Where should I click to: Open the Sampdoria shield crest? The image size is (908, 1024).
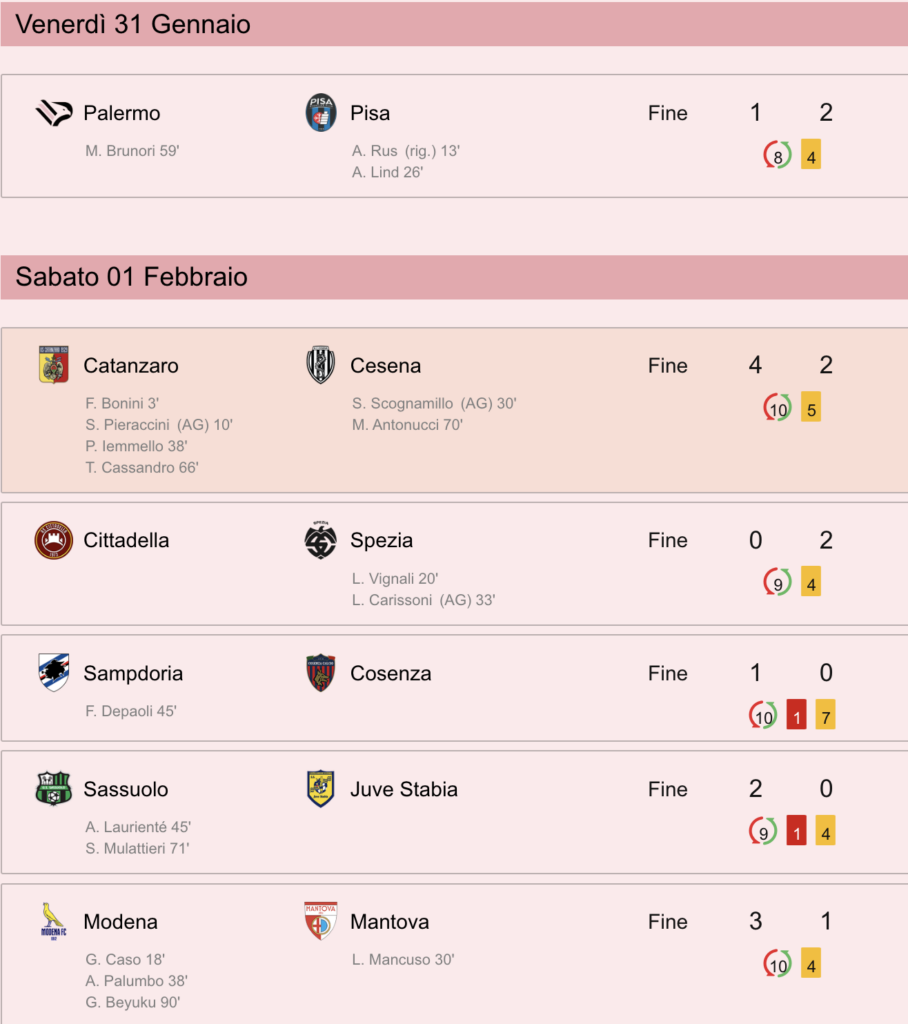(54, 673)
